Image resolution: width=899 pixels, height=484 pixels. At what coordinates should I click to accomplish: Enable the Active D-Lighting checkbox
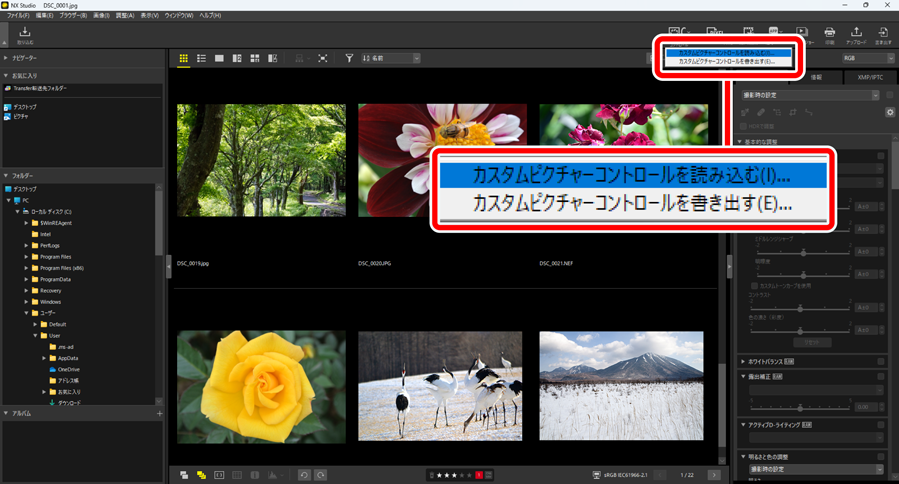point(881,425)
